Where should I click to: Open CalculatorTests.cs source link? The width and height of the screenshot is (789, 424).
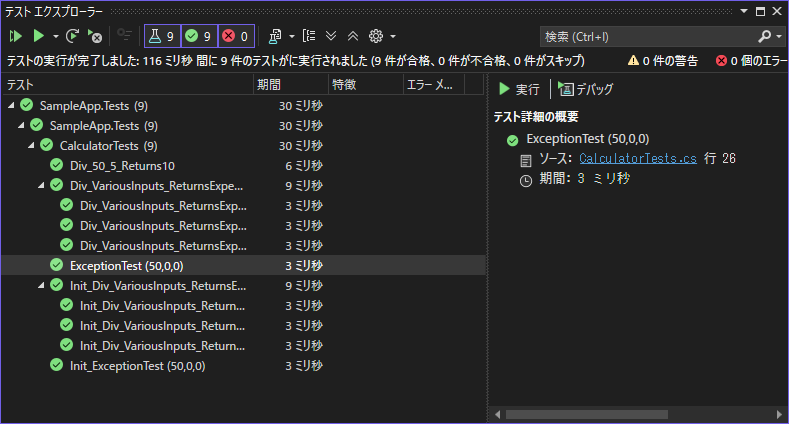[x=638, y=158]
